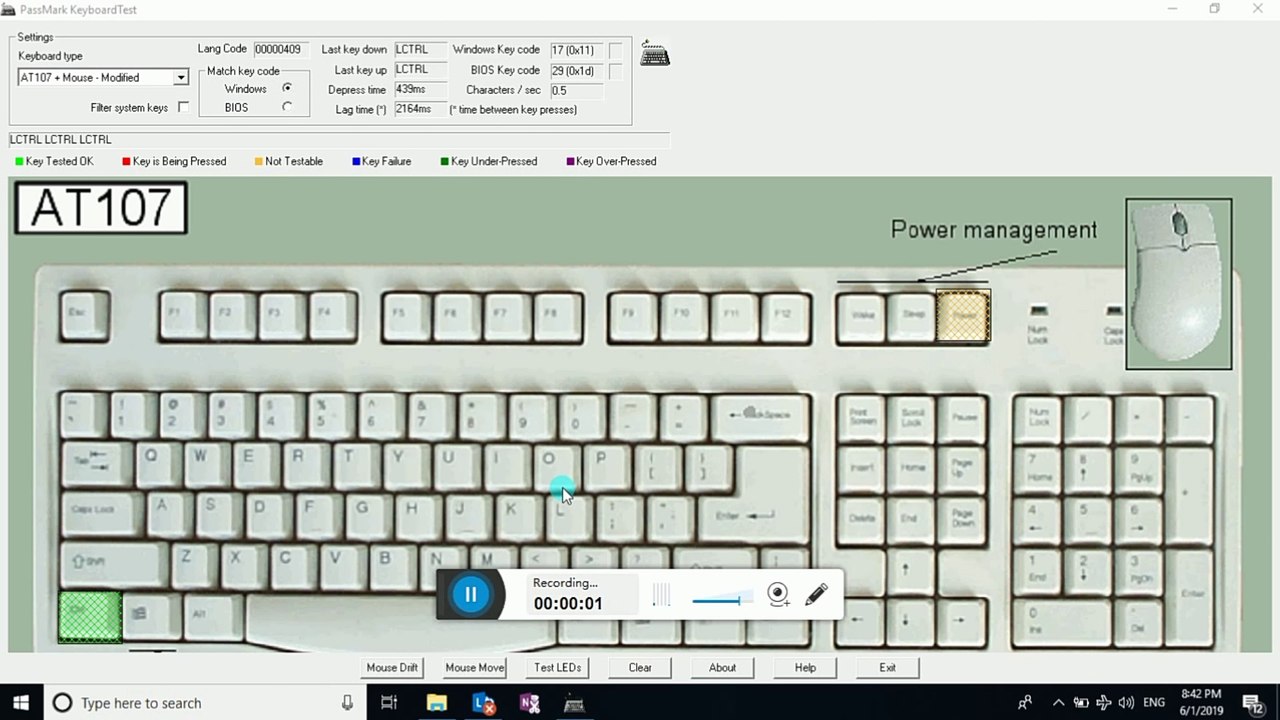Open the Windows Start menu

(21, 703)
